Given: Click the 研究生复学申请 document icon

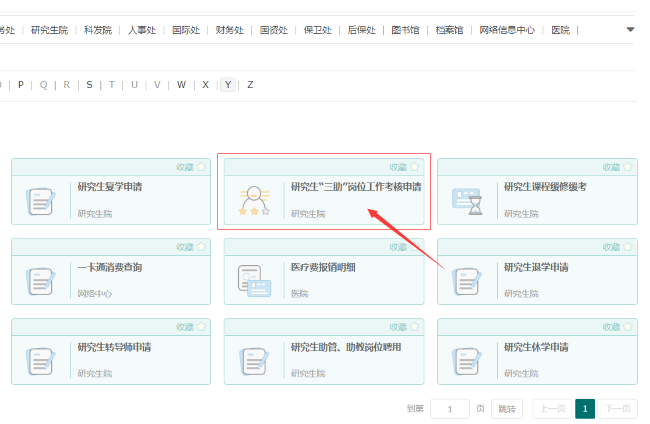Looking at the screenshot, I should [x=41, y=201].
